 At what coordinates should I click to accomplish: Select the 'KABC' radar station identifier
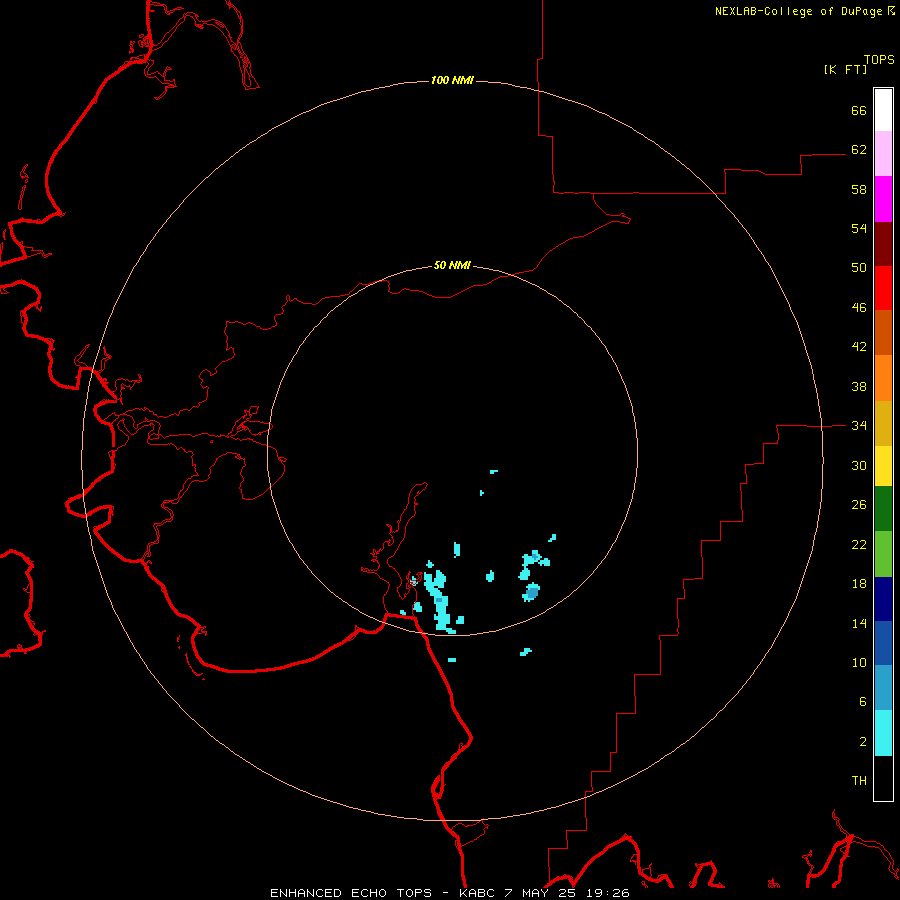coord(478,893)
